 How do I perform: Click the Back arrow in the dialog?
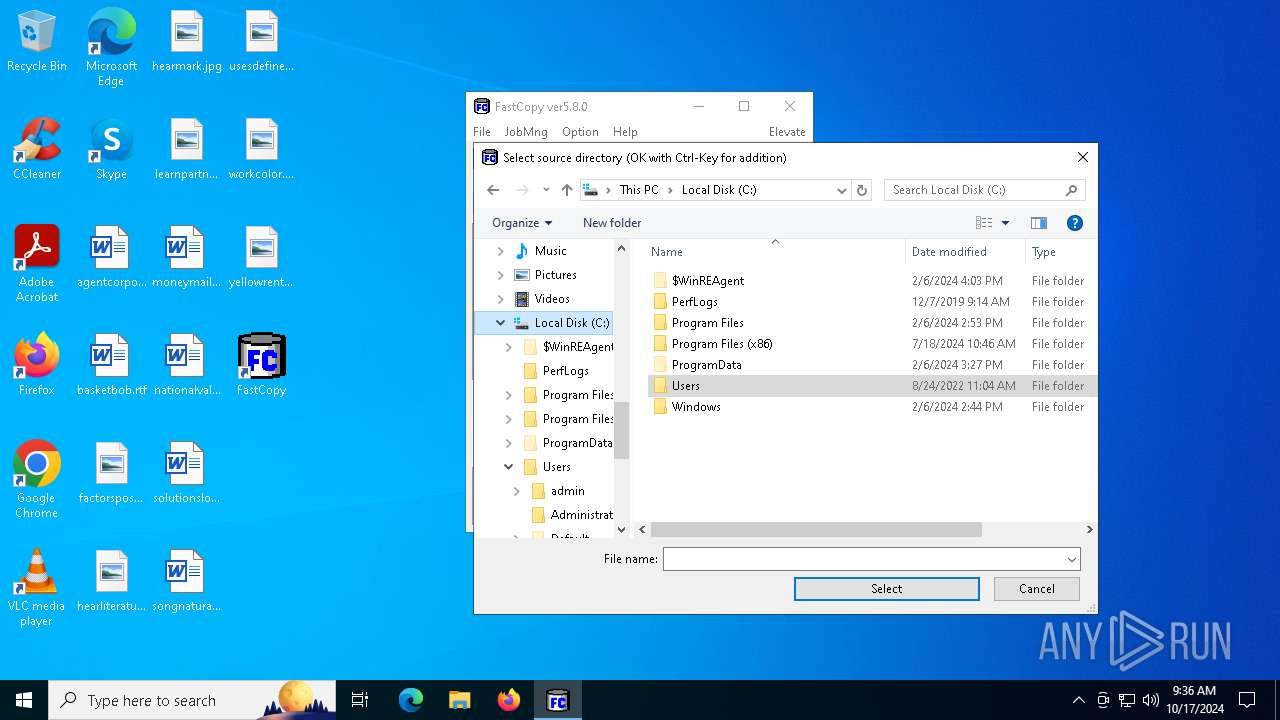point(493,190)
